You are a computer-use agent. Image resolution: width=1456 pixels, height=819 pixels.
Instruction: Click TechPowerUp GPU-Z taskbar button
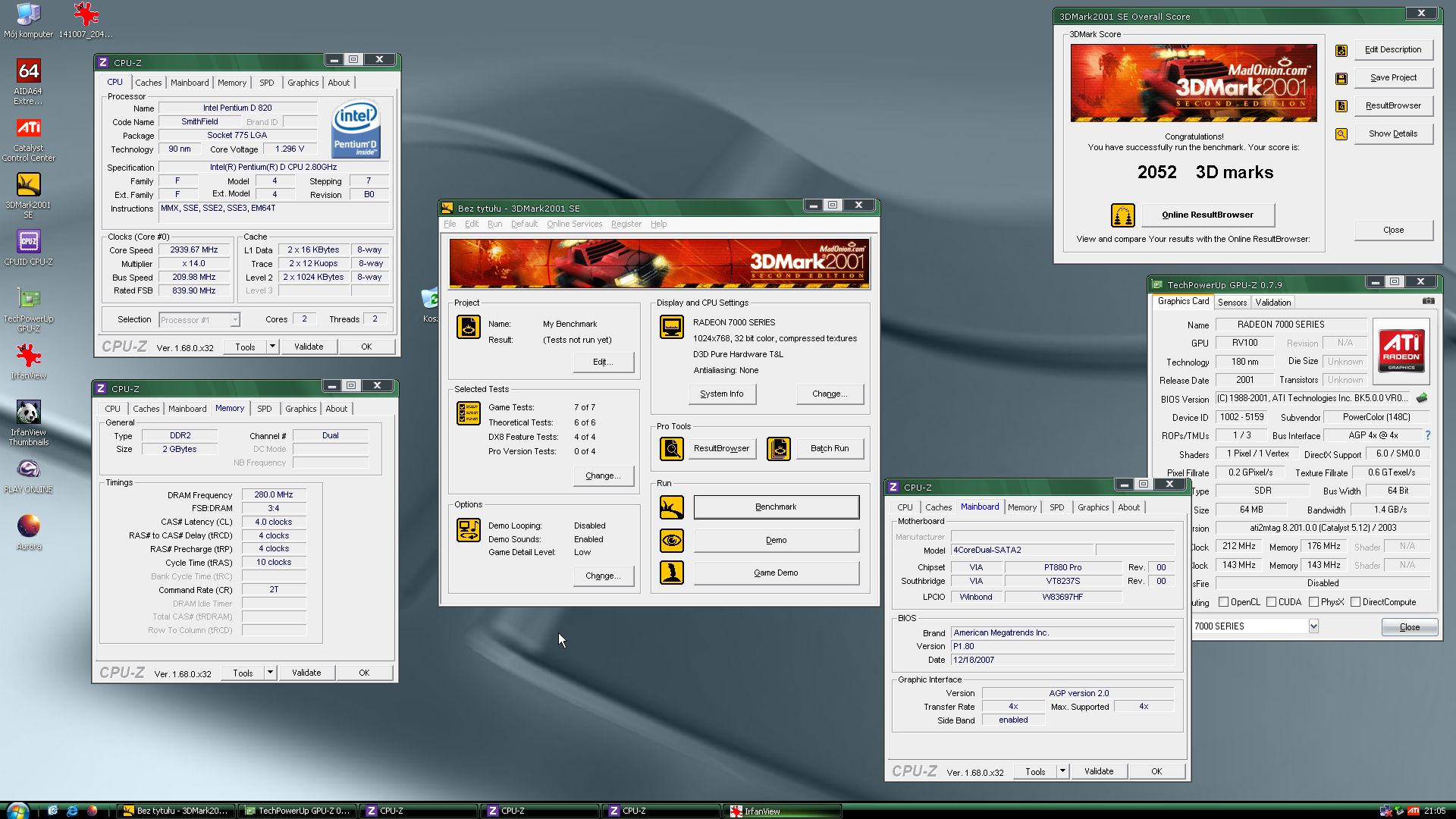tap(298, 811)
